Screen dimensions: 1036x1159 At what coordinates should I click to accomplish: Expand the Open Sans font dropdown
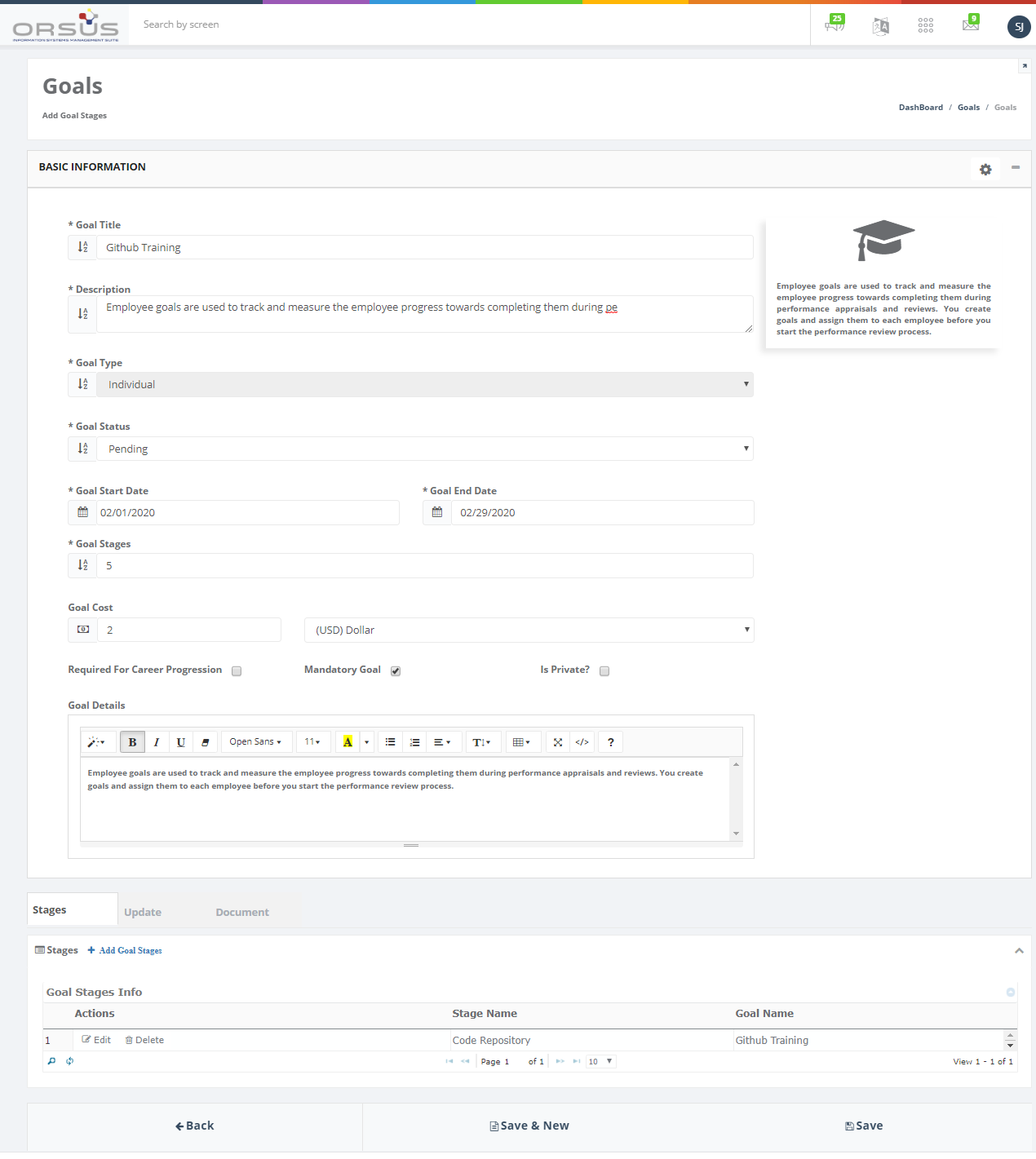255,742
